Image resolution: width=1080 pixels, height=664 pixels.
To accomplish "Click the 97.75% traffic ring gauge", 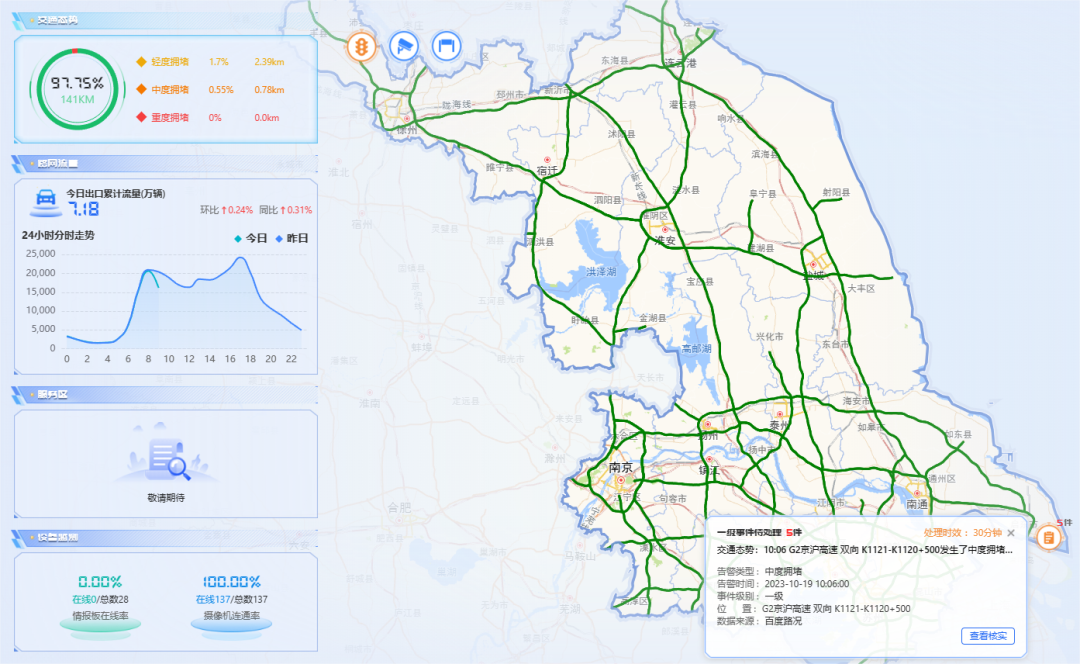I will tap(77, 90).
